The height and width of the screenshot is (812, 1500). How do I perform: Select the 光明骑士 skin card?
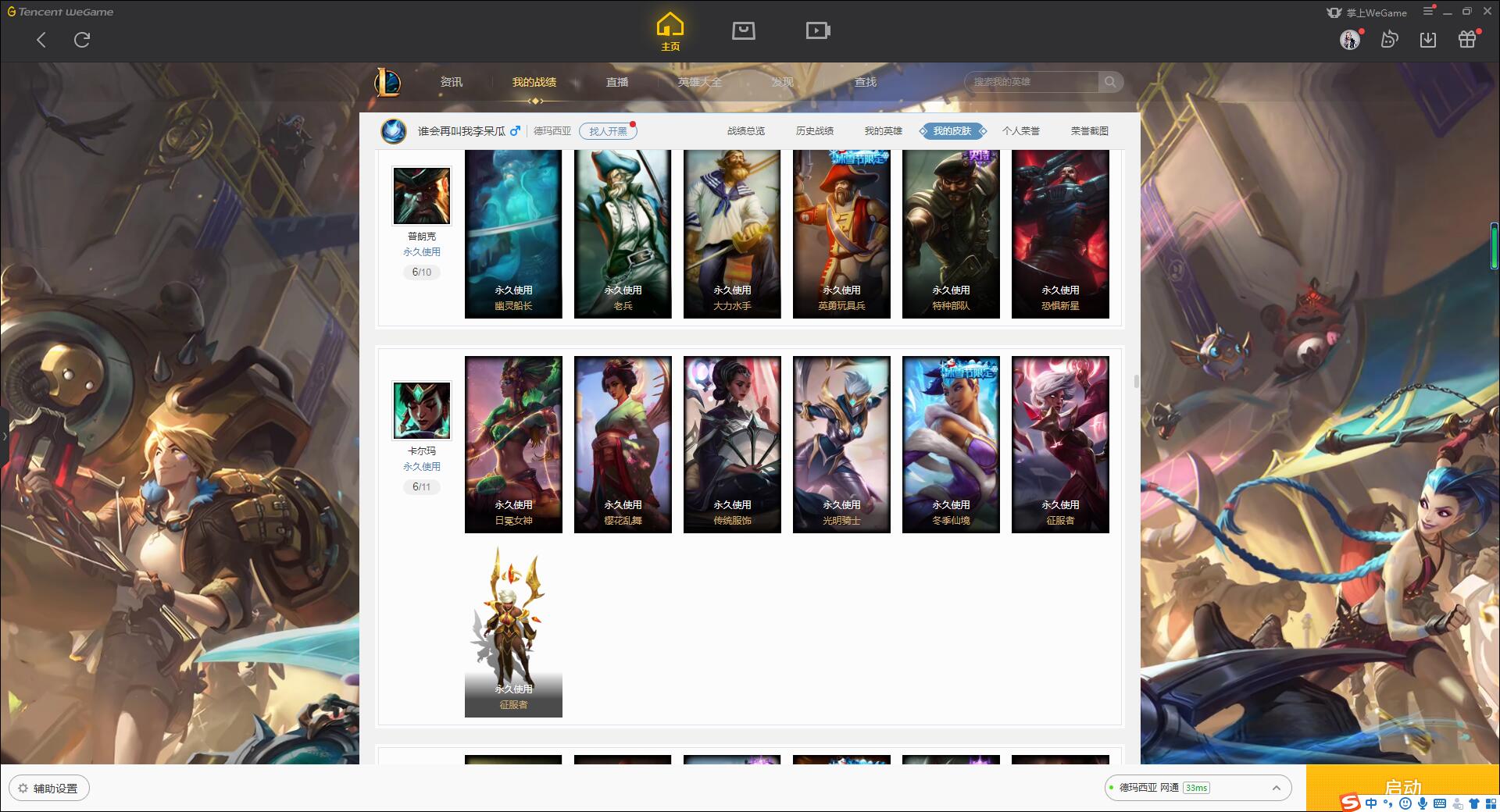point(841,445)
